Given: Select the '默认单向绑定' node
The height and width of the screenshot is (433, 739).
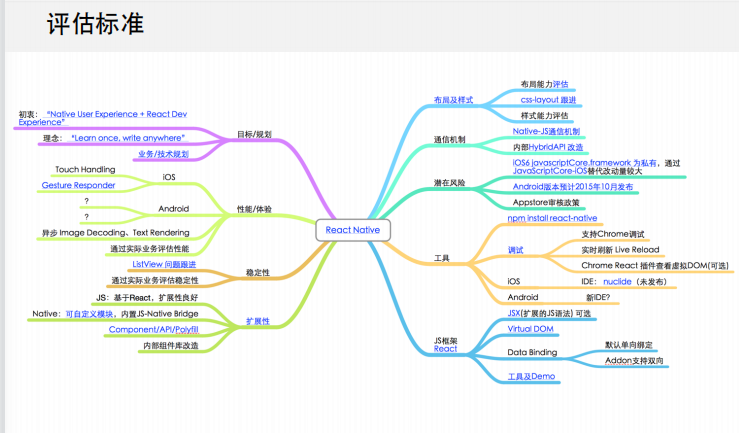Looking at the screenshot, I should (629, 345).
